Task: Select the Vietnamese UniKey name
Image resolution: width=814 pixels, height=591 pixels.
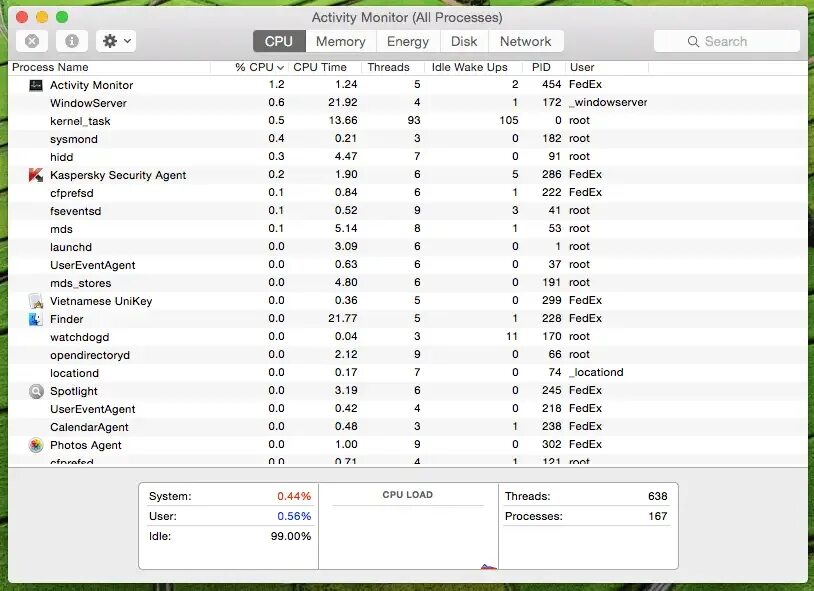Action: point(101,301)
